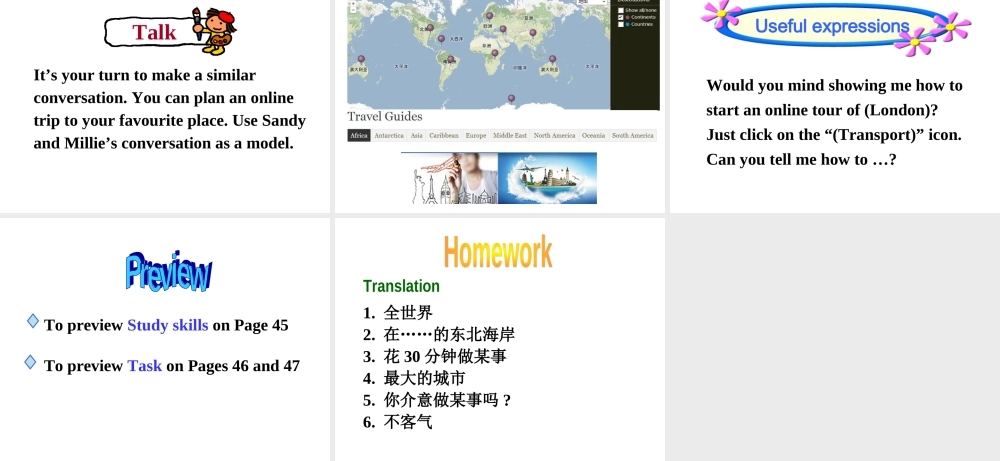Click homework item 4 最大的城市
The width and height of the screenshot is (1000, 461).
pos(415,378)
